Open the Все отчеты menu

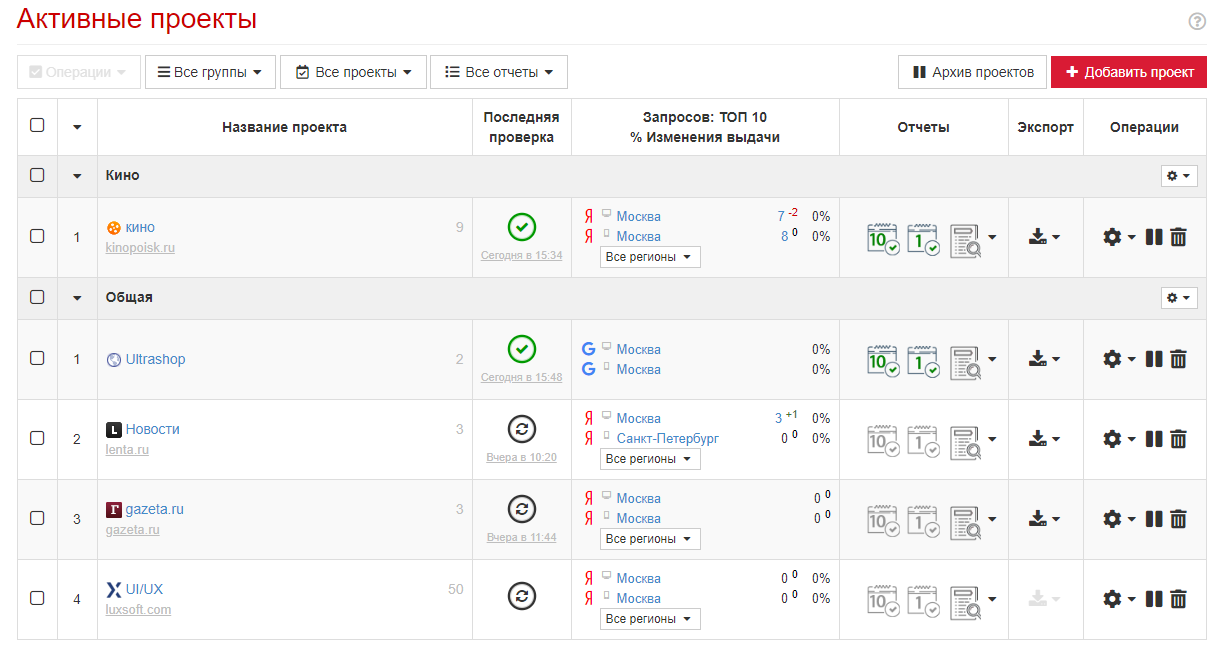pos(499,72)
